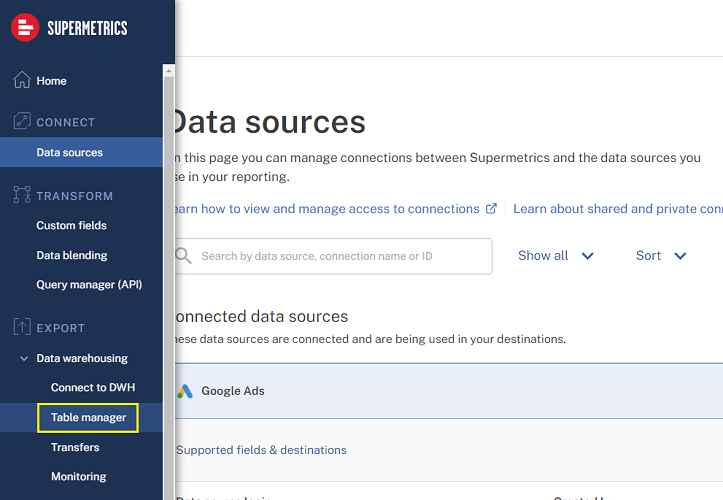
Task: Open Custom fields page
Action: (x=71, y=225)
